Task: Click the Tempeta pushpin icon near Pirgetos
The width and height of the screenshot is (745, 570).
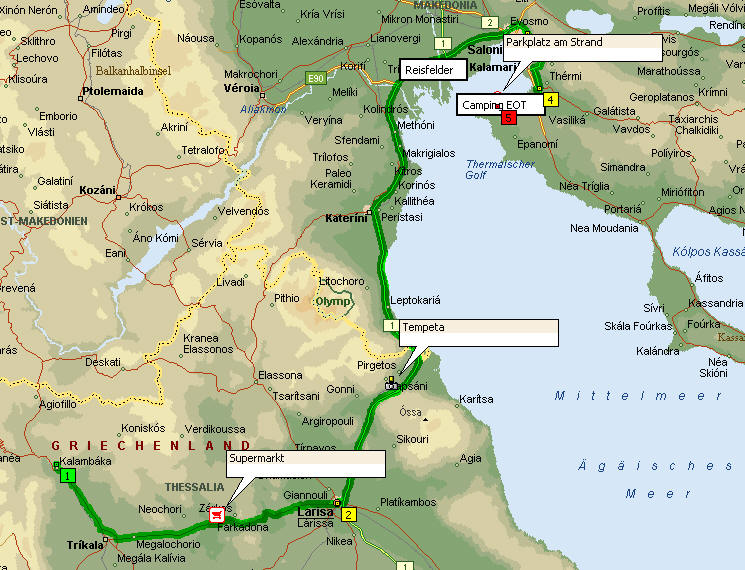Action: click(393, 381)
